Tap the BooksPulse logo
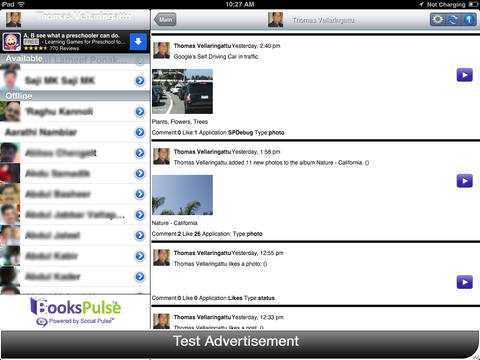The image size is (480, 360). coord(76,307)
